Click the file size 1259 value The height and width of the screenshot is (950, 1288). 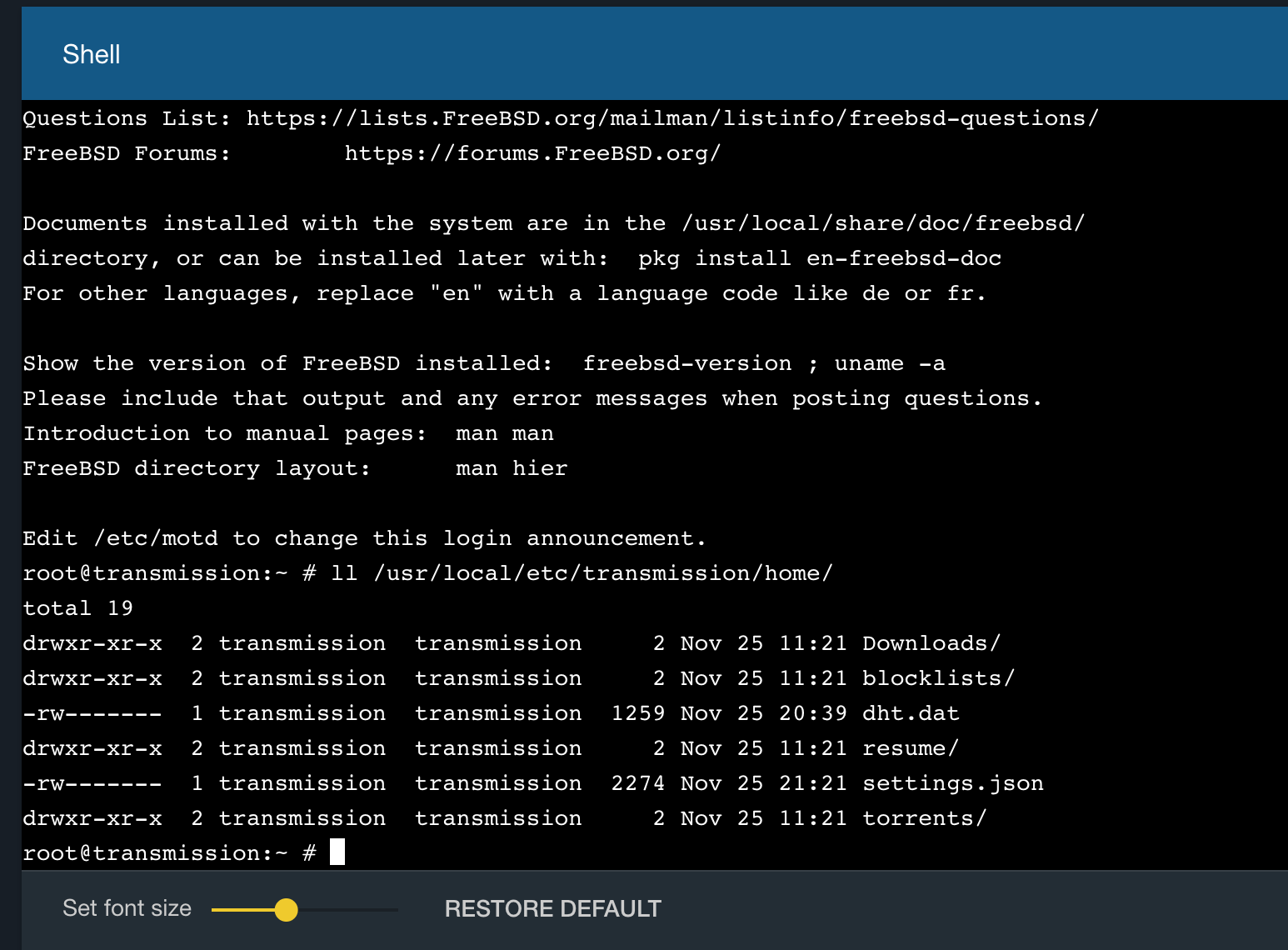click(x=638, y=713)
